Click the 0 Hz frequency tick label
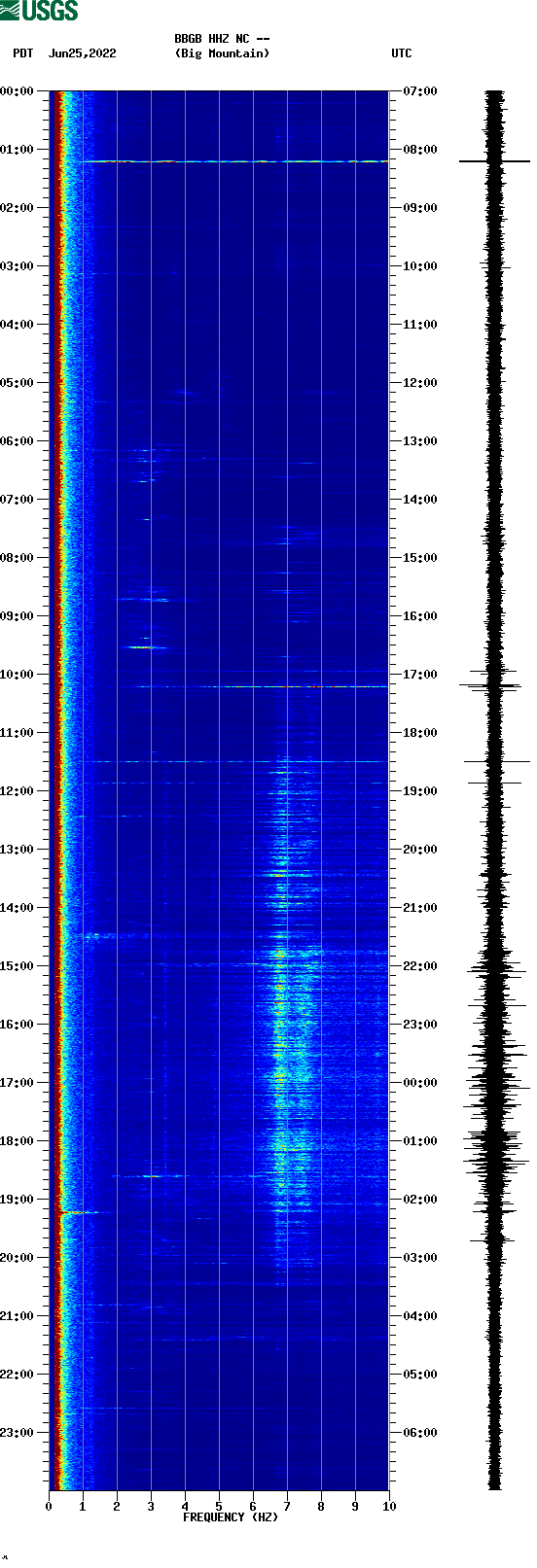Screen dimensions: 537x1568 coord(49,1507)
